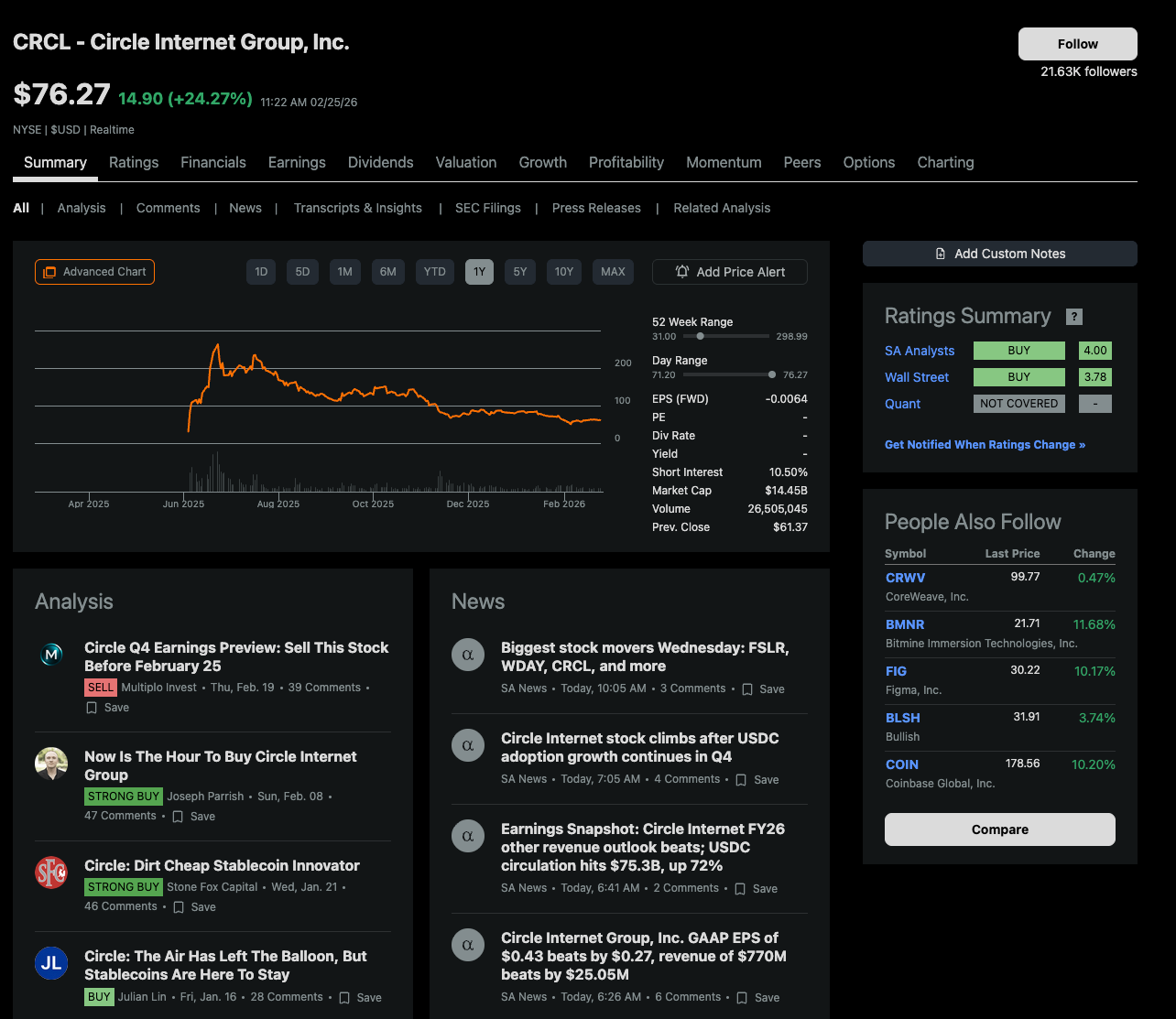Open the Ratings Summary help question mark
Viewport: 1176px width, 1019px height.
point(1074,317)
